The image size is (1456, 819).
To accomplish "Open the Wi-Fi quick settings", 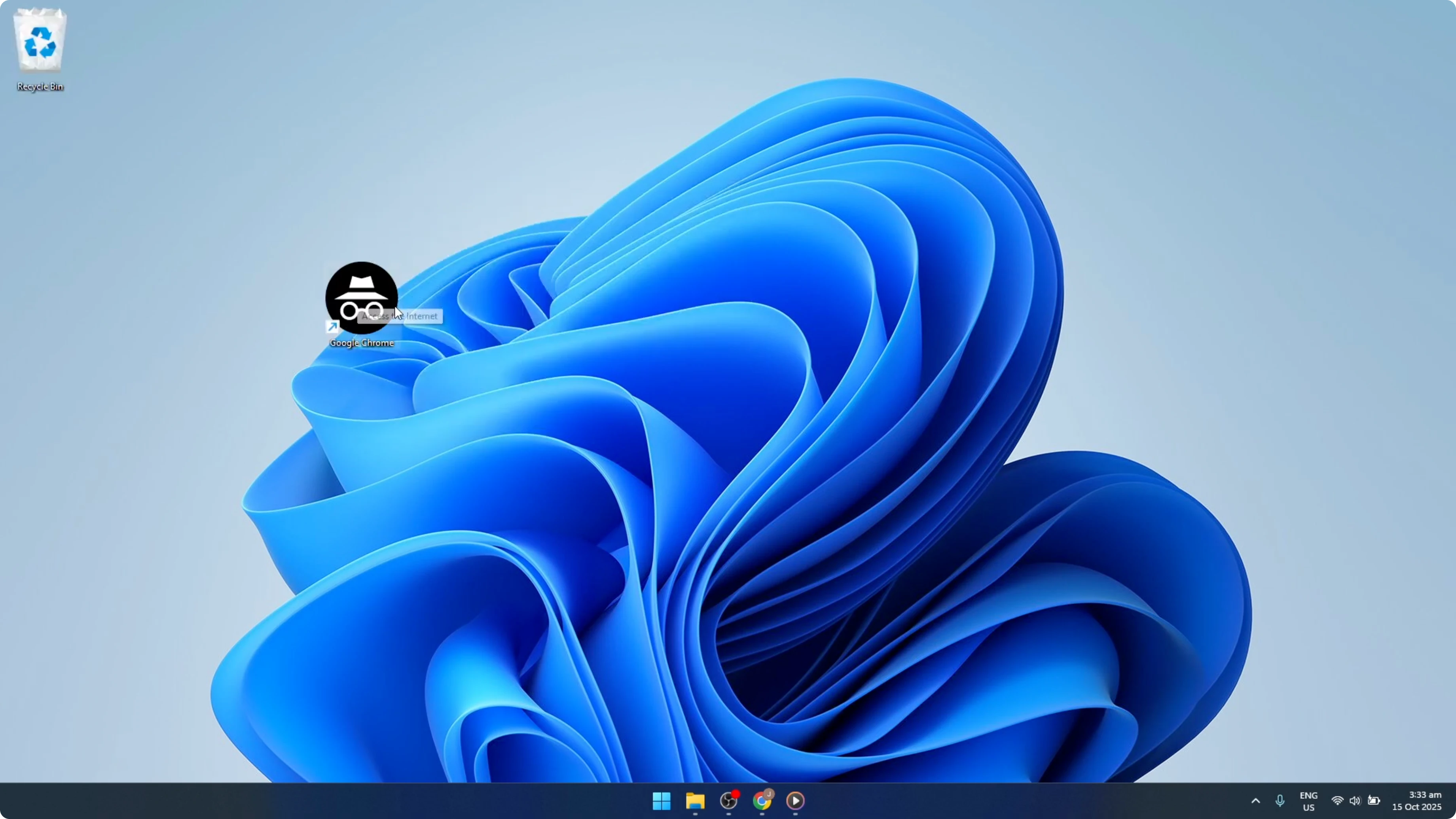I will 1337,801.
